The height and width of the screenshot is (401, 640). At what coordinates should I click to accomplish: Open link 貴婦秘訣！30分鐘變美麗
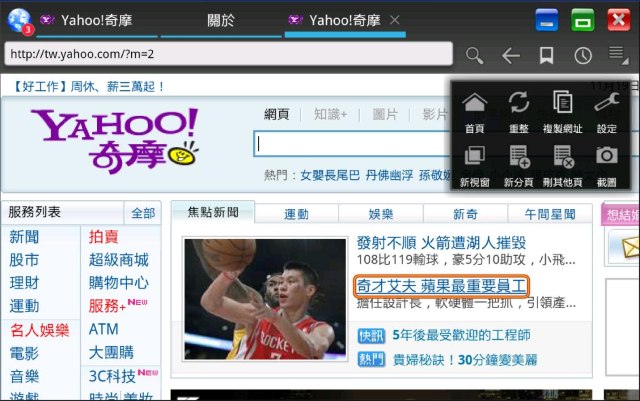click(x=464, y=360)
